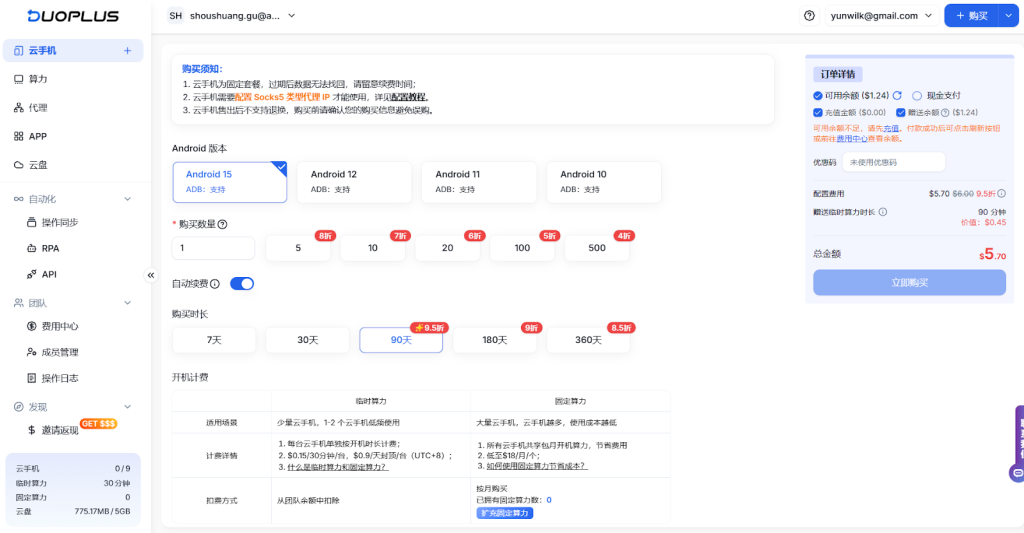Select the 现金支付 radio option
Viewport: 1024px width, 533px height.
click(x=918, y=95)
